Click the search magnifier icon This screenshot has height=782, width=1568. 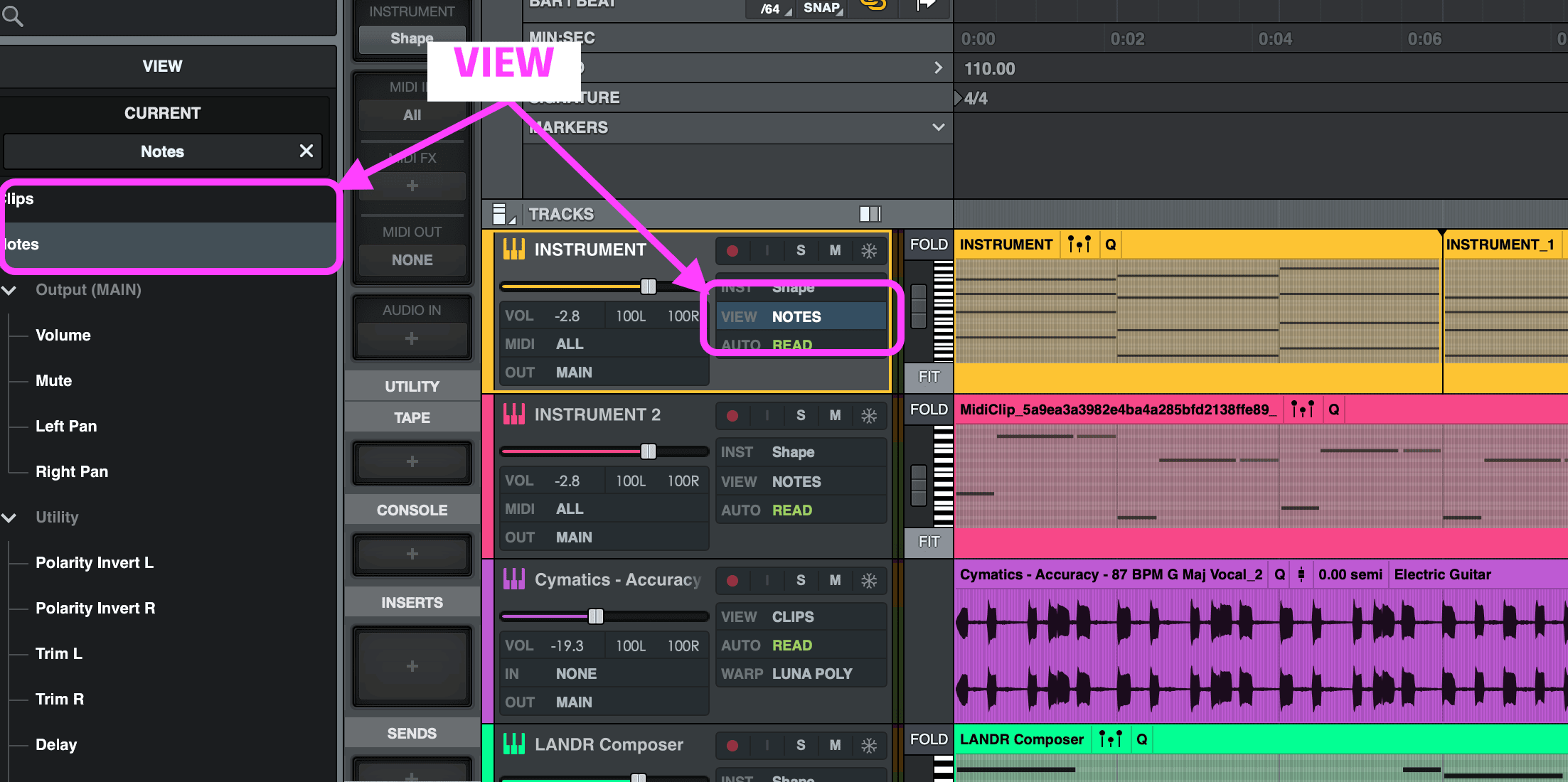coord(12,15)
